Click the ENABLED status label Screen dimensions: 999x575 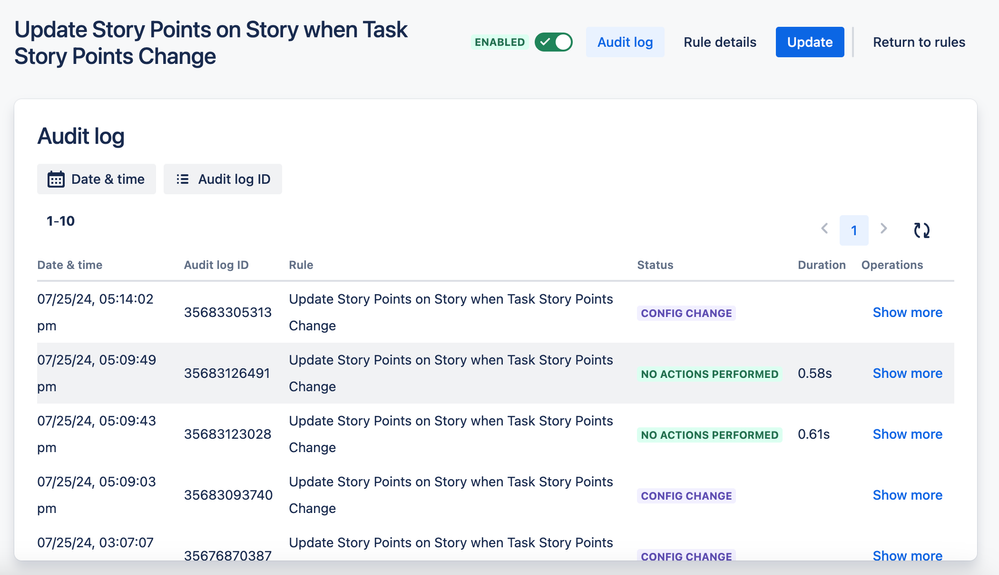(x=500, y=42)
